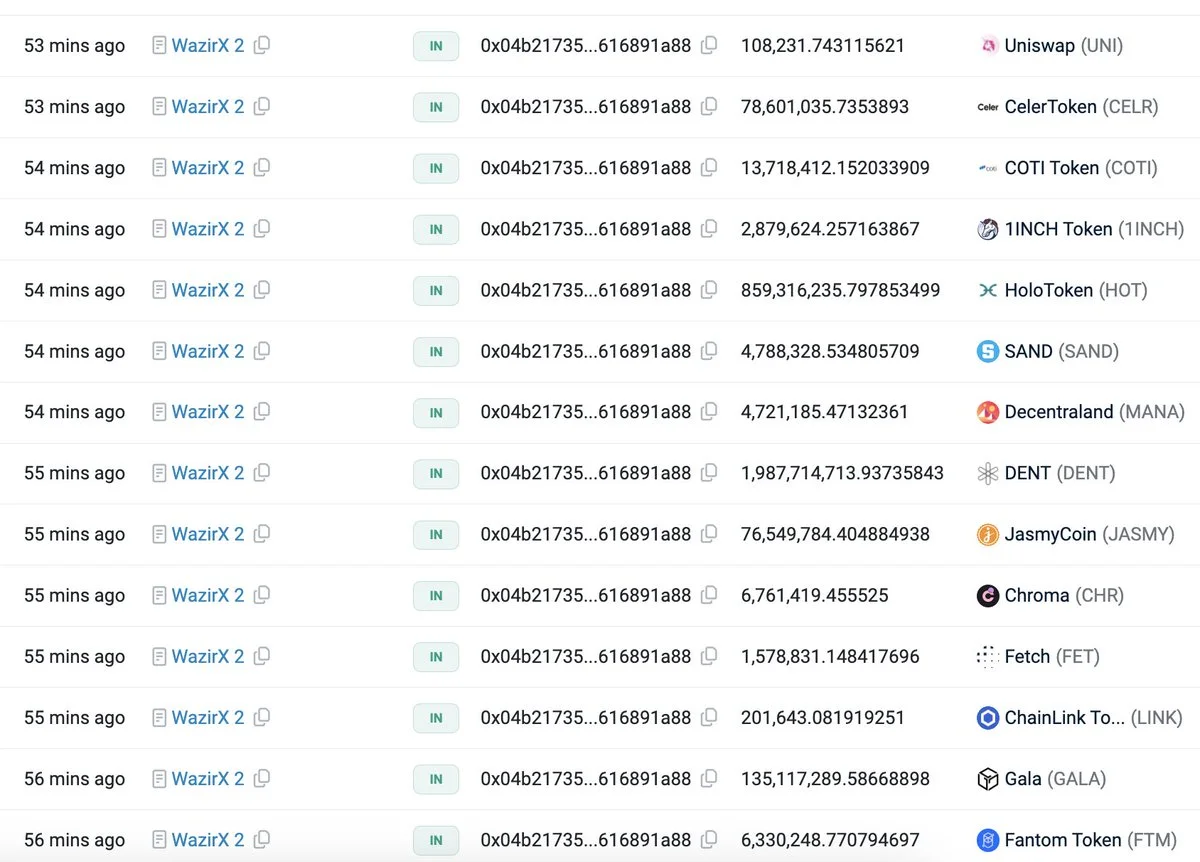Copy 0x04b21735 address in DENT row
The height and width of the screenshot is (862, 1200).
pyautogui.click(x=709, y=472)
